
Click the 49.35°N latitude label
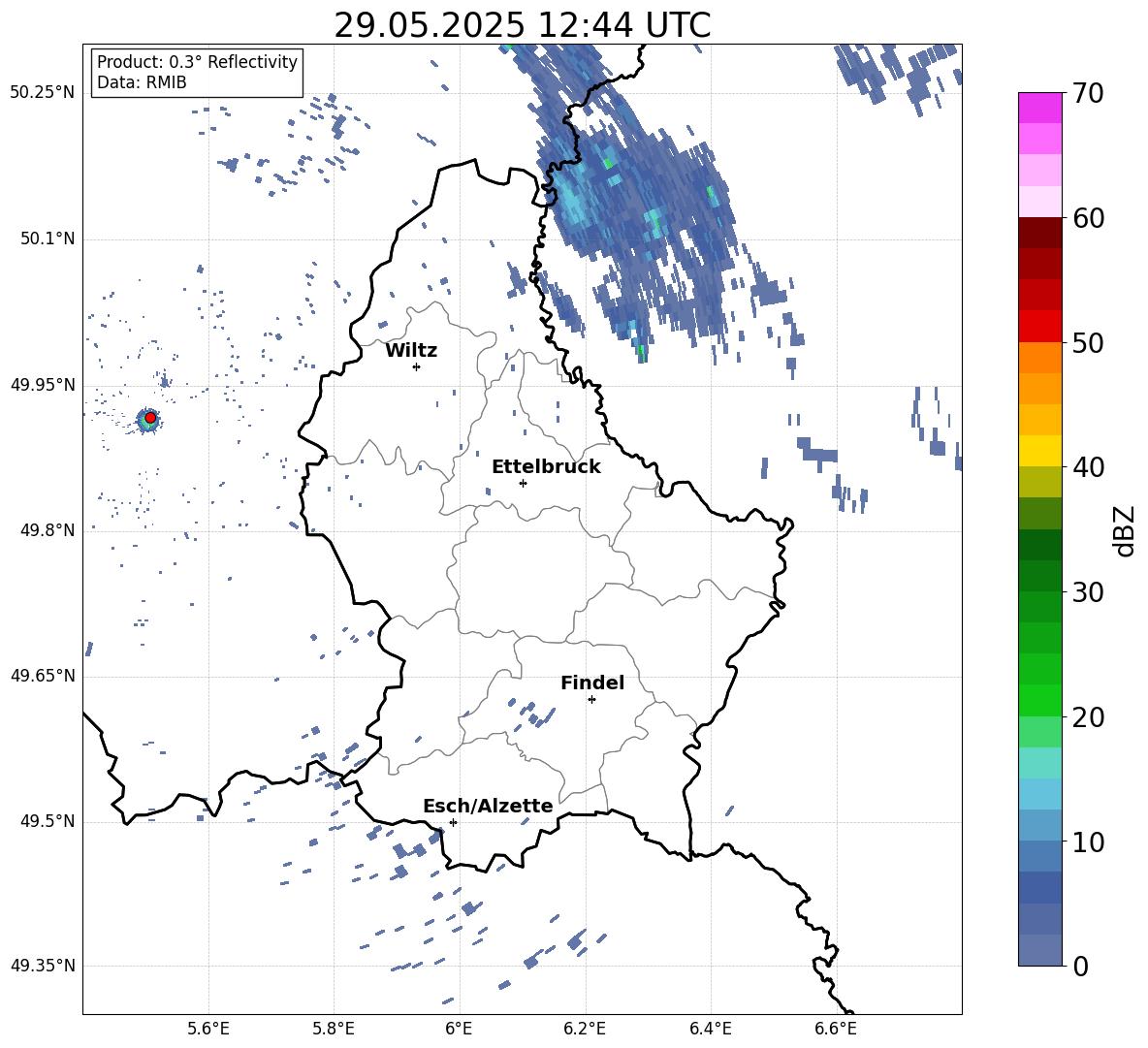(43, 966)
